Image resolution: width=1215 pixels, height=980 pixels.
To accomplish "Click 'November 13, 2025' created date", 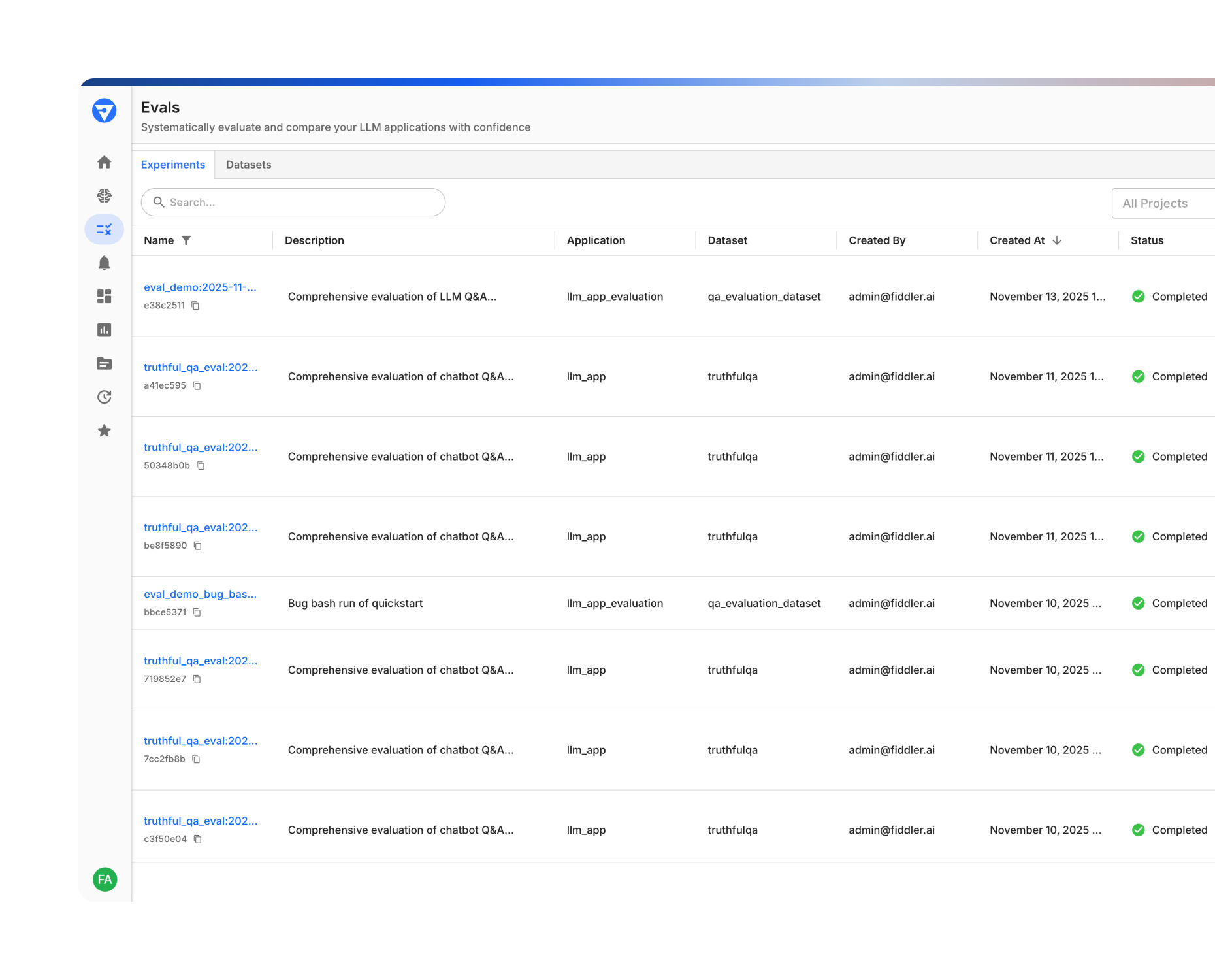I will [x=1047, y=297].
